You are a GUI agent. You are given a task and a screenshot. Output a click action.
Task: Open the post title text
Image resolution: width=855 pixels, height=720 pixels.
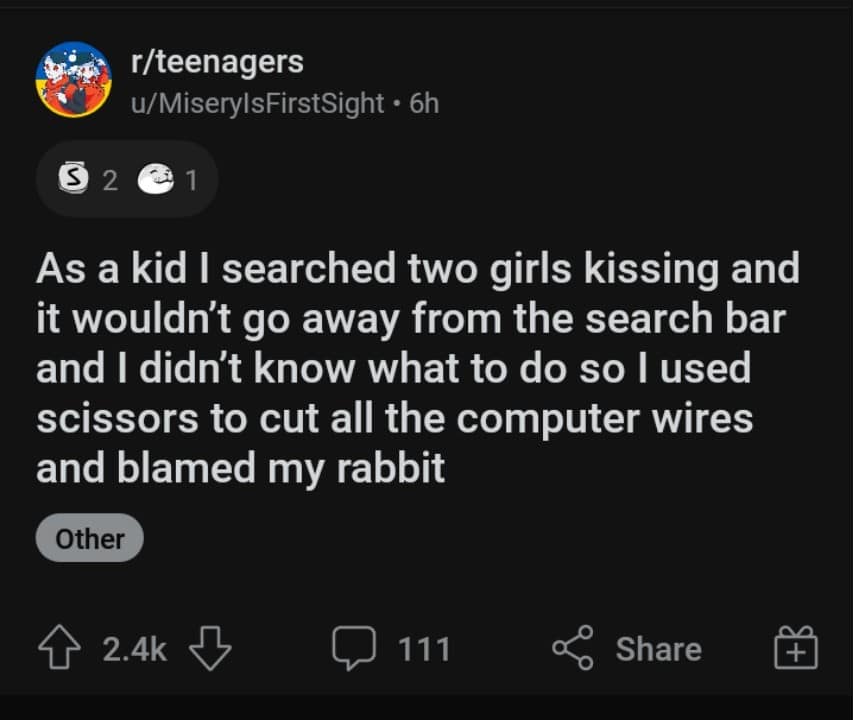tap(417, 368)
